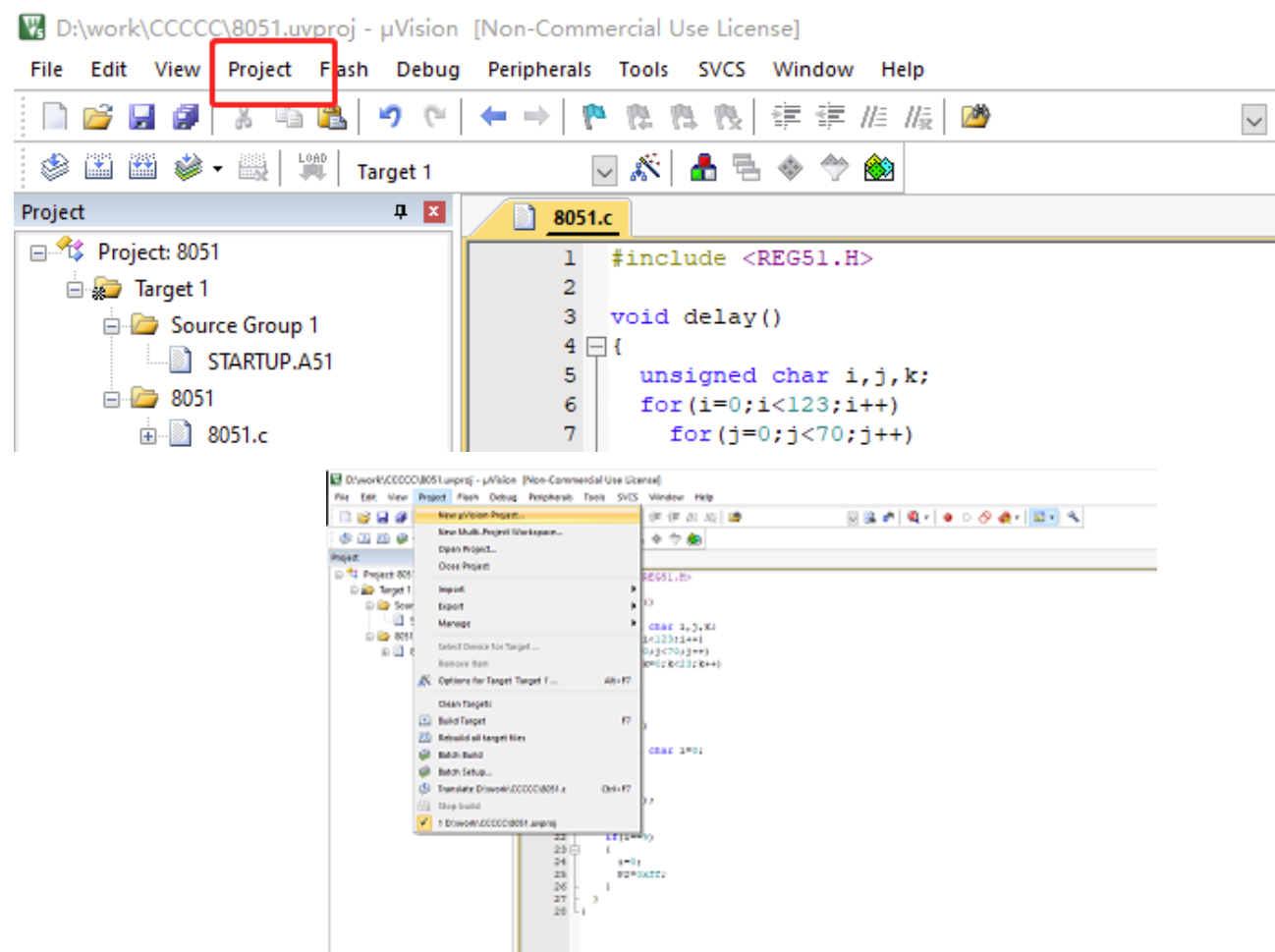Image resolution: width=1275 pixels, height=952 pixels.
Task: Collapse the 8051 group folder
Action: pyautogui.click(x=111, y=399)
